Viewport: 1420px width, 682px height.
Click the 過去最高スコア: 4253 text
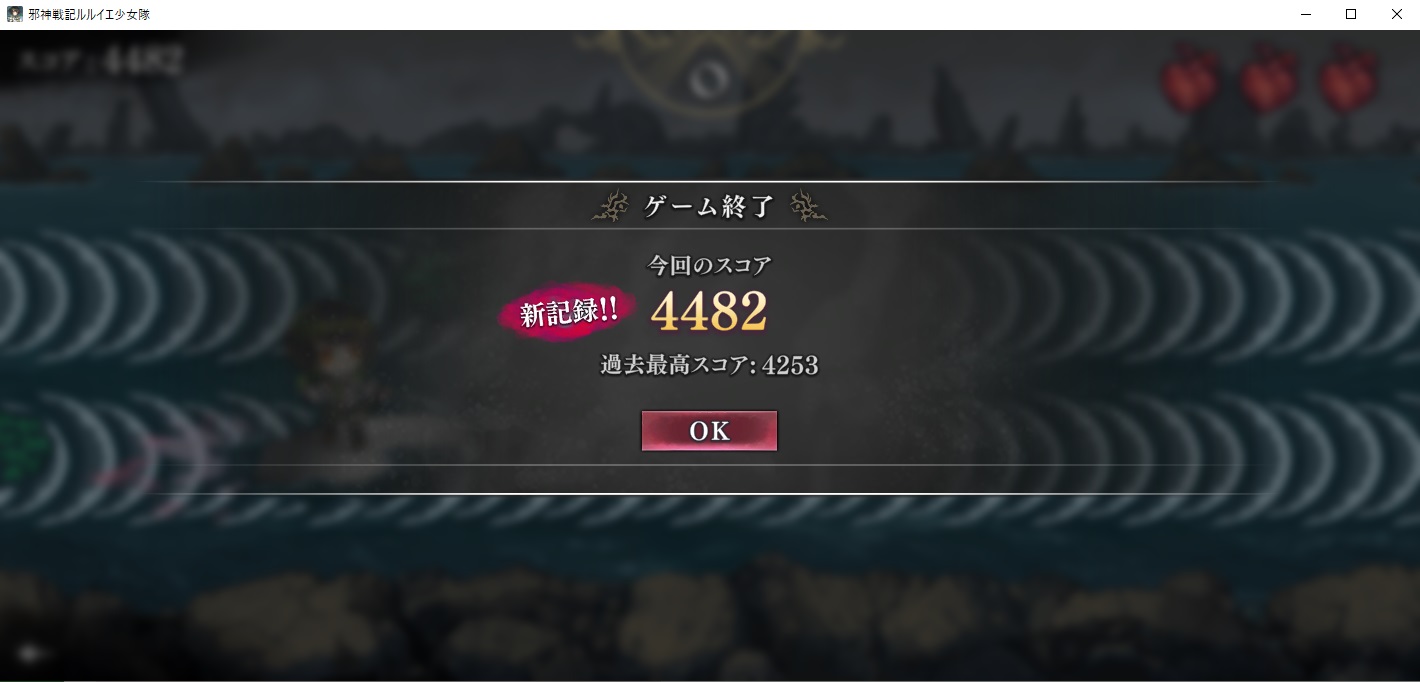(x=709, y=365)
